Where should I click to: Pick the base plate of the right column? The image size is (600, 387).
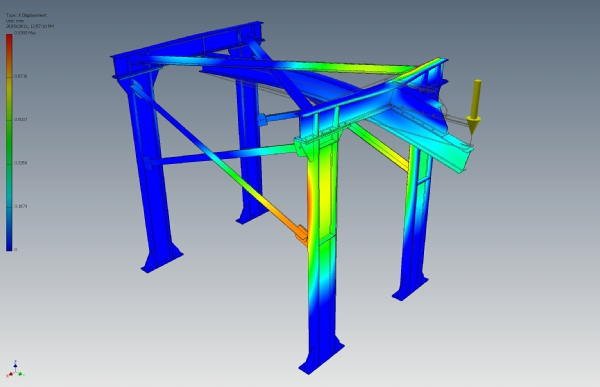click(409, 288)
